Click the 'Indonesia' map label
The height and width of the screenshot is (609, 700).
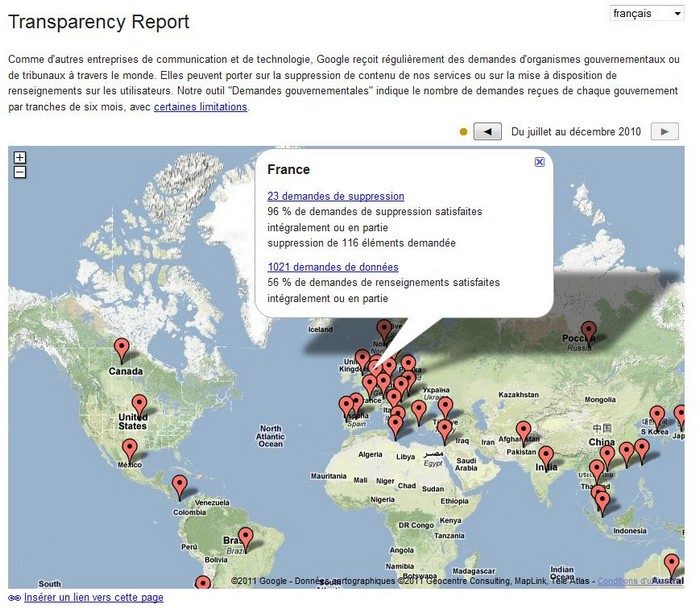click(x=629, y=531)
